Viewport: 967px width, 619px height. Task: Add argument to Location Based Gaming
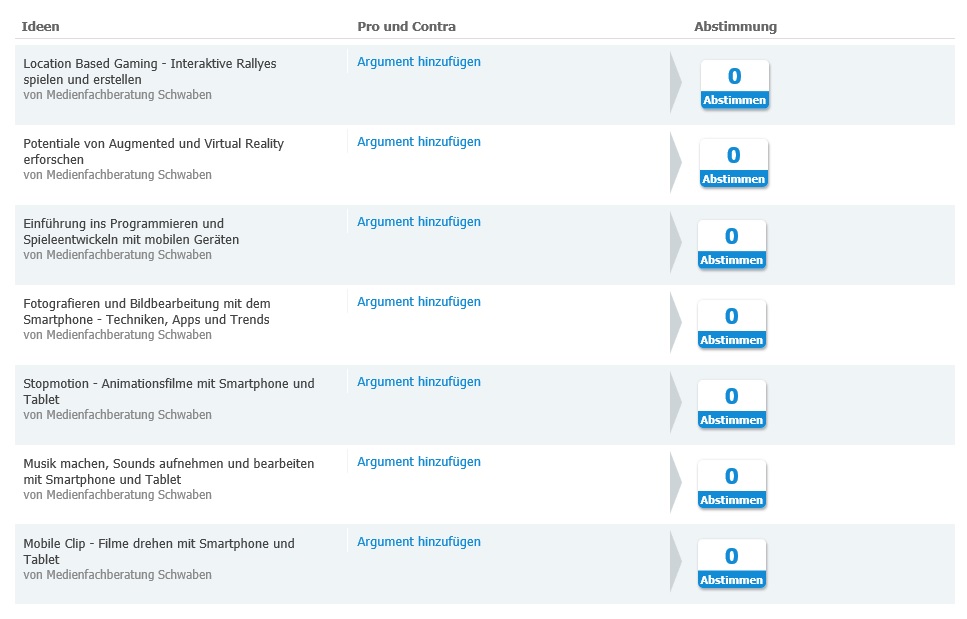pyautogui.click(x=419, y=62)
